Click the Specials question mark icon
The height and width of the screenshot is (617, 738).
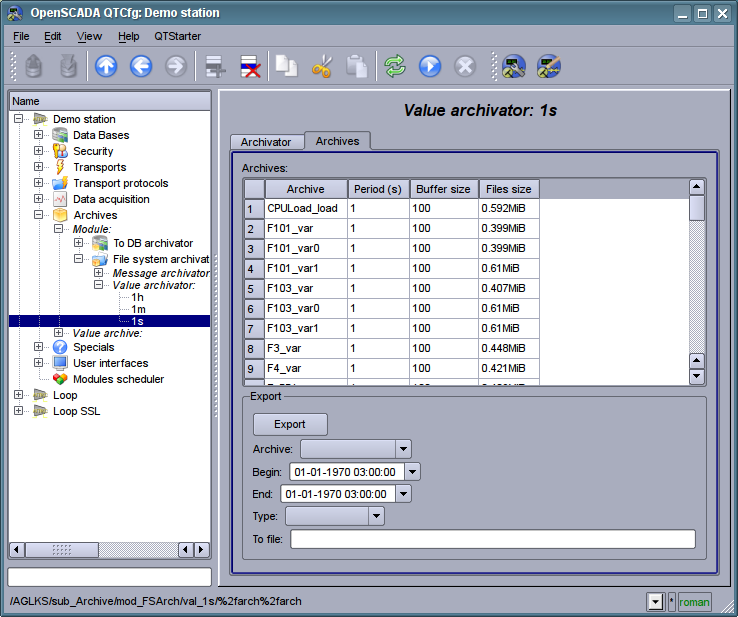pyautogui.click(x=60, y=347)
